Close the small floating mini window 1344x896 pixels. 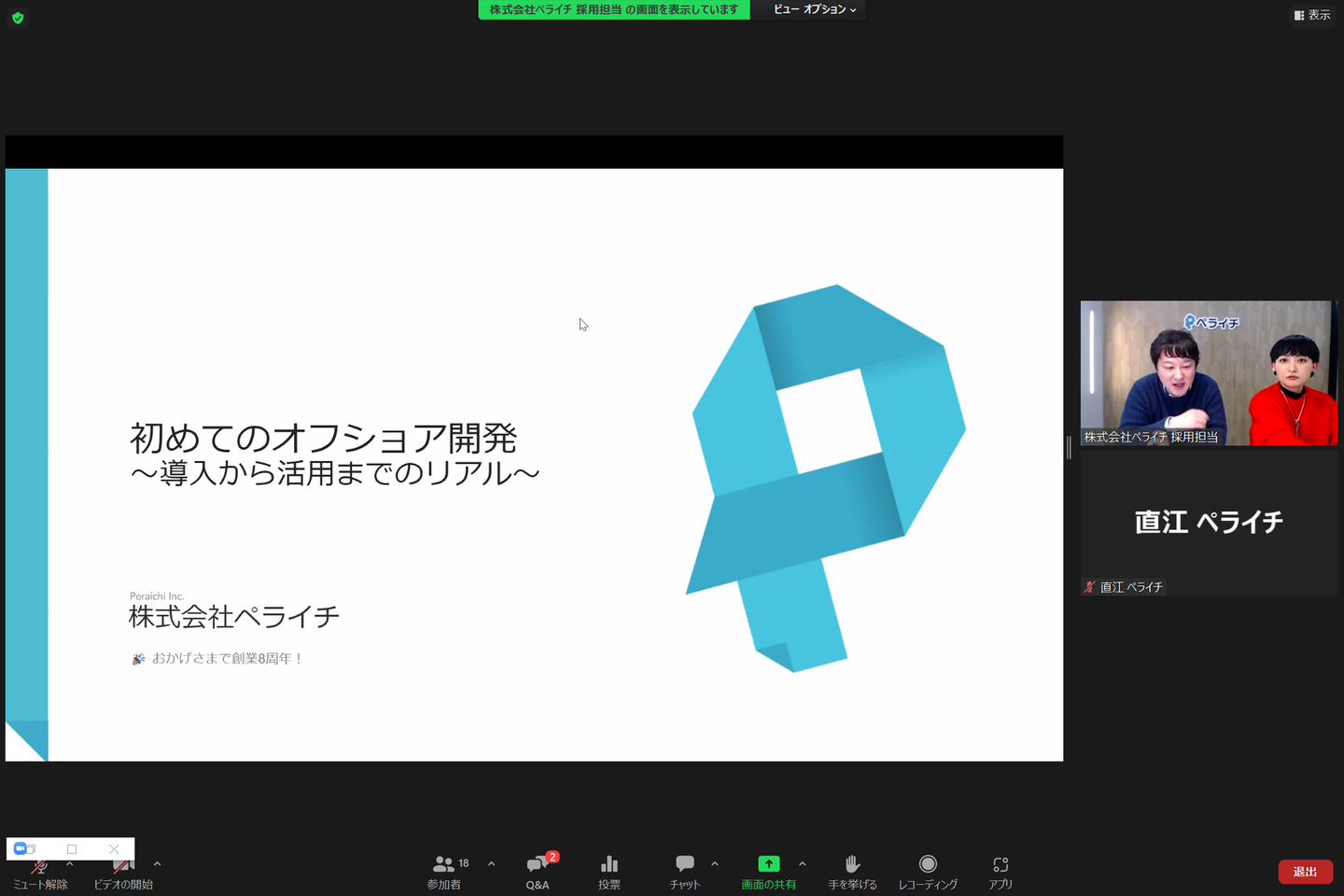(114, 849)
